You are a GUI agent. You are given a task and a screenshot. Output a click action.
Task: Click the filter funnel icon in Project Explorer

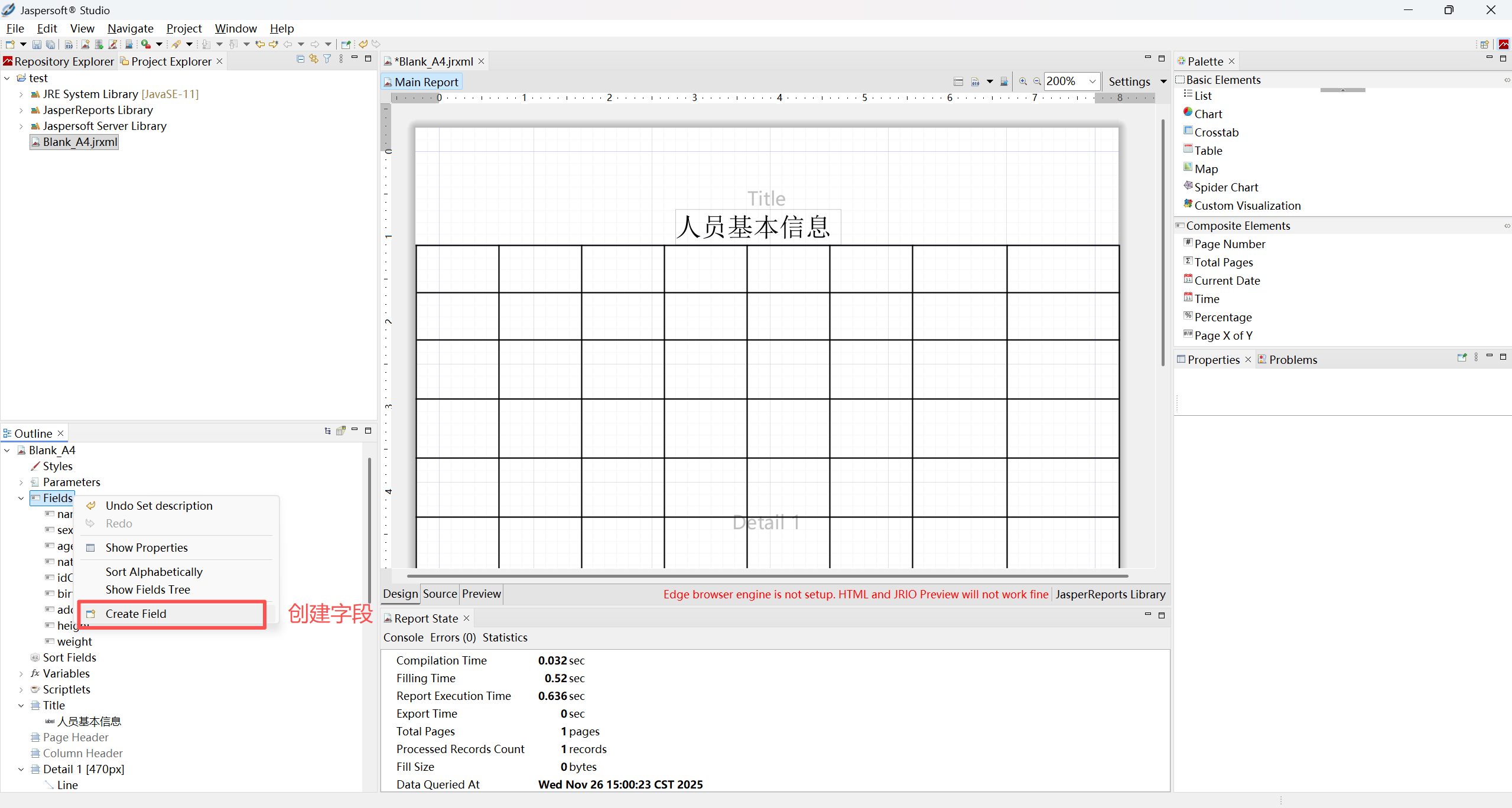pos(327,59)
